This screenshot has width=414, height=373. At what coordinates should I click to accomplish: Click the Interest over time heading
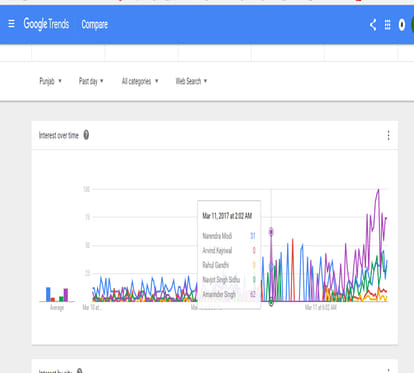click(59, 135)
